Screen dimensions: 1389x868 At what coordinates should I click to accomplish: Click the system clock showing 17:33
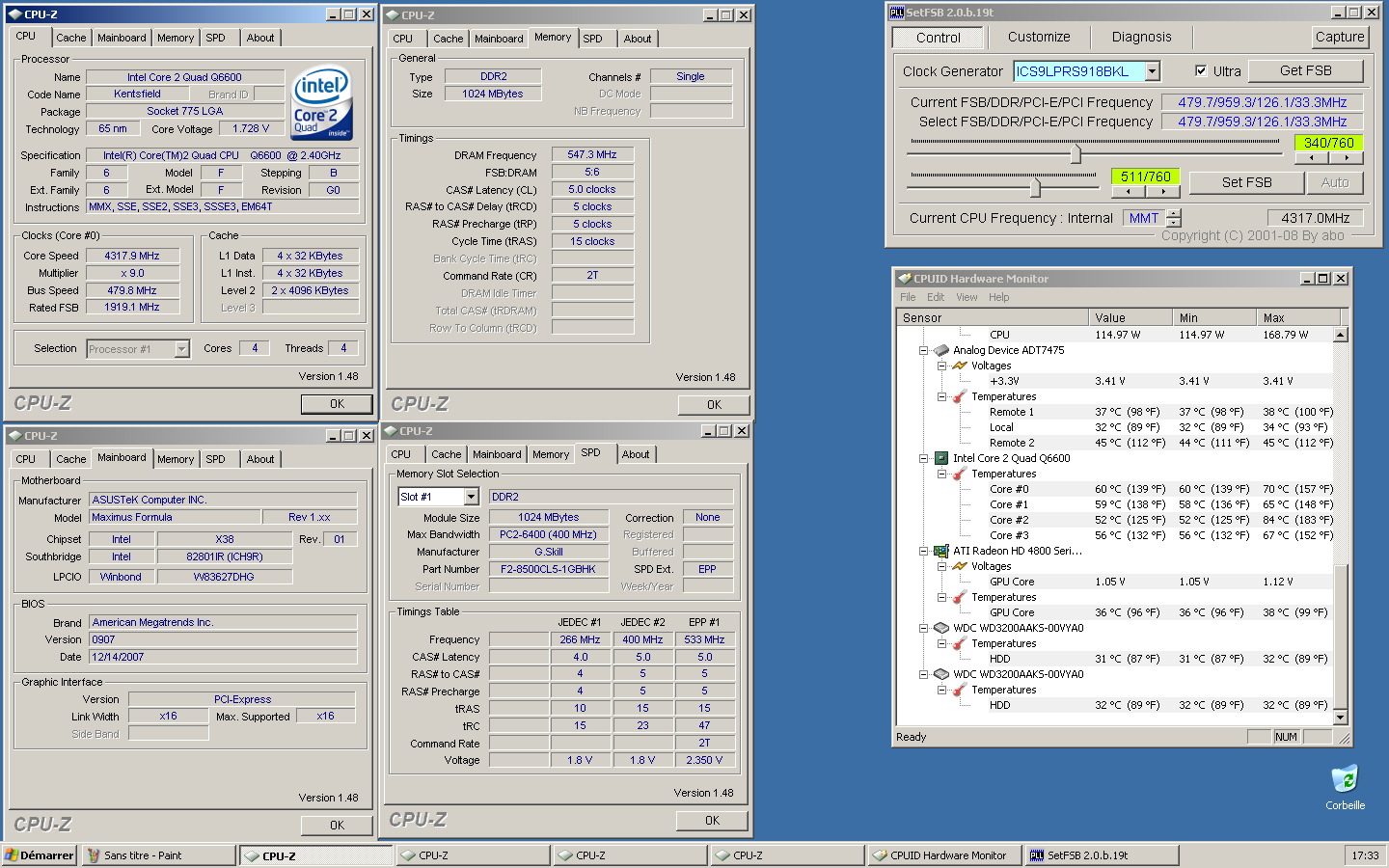coord(1365,855)
